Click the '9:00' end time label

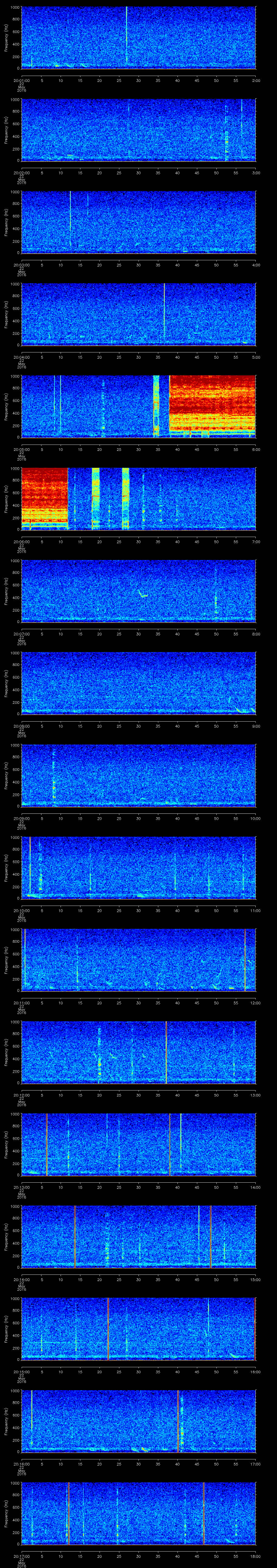256,726
